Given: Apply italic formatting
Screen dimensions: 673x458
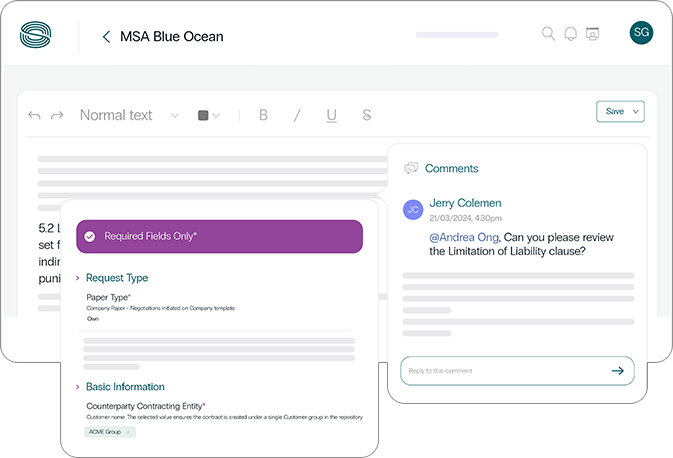Looking at the screenshot, I should (x=297, y=115).
